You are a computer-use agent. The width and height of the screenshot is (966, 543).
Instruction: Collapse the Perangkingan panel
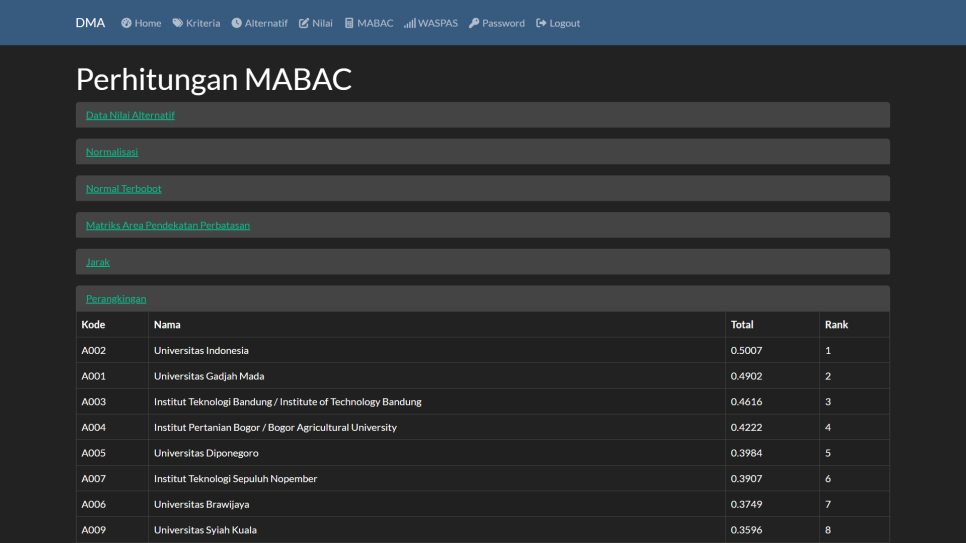[116, 298]
